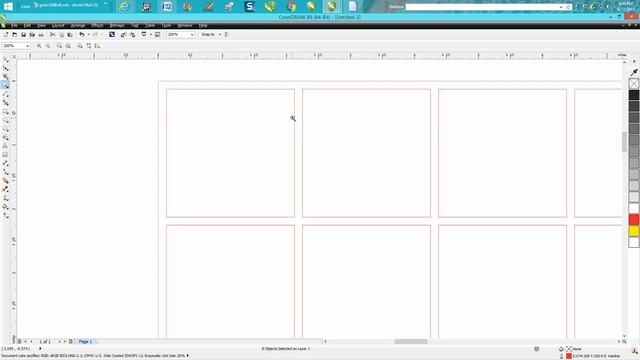Screen dimensions: 640x360
Task: Pick the yellow swatch in the color palette
Action: 634,231
